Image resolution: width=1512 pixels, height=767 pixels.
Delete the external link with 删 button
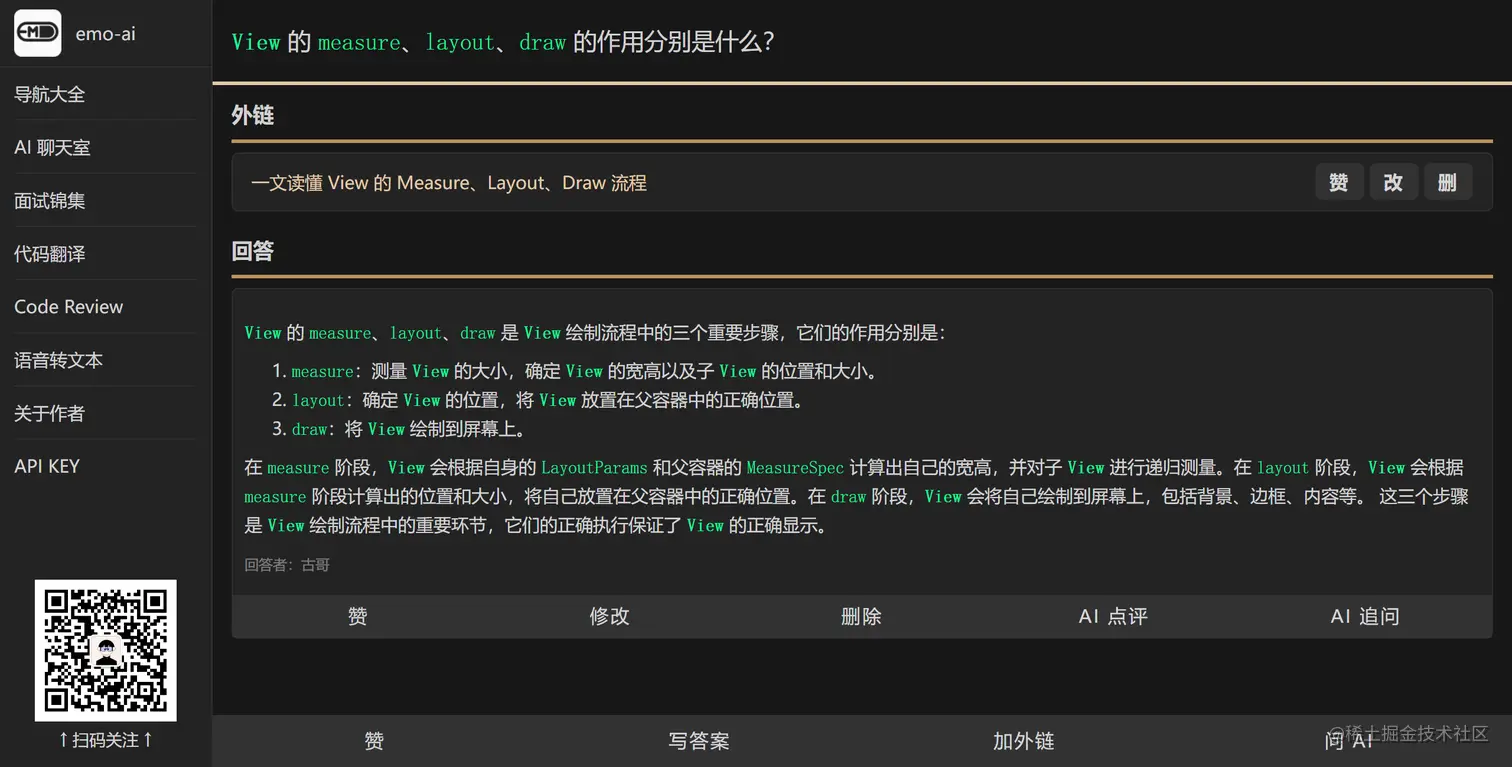1448,182
